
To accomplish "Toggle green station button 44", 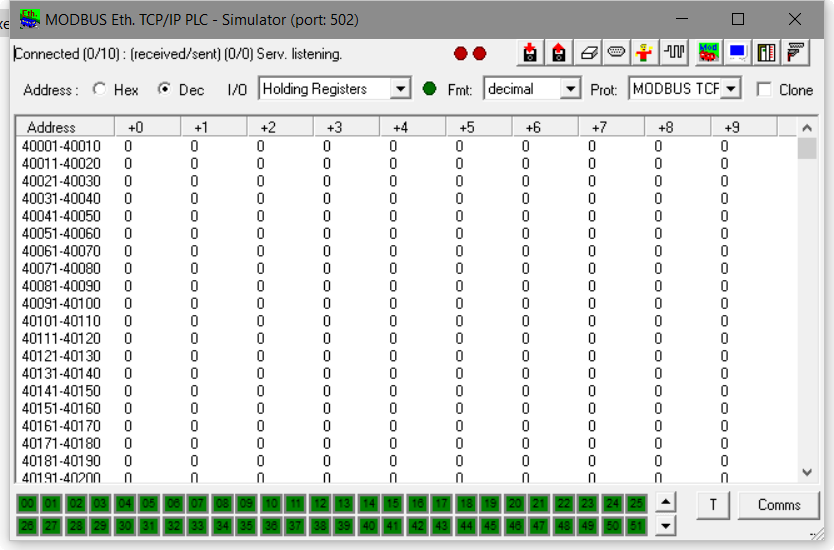I will pyautogui.click(x=466, y=526).
